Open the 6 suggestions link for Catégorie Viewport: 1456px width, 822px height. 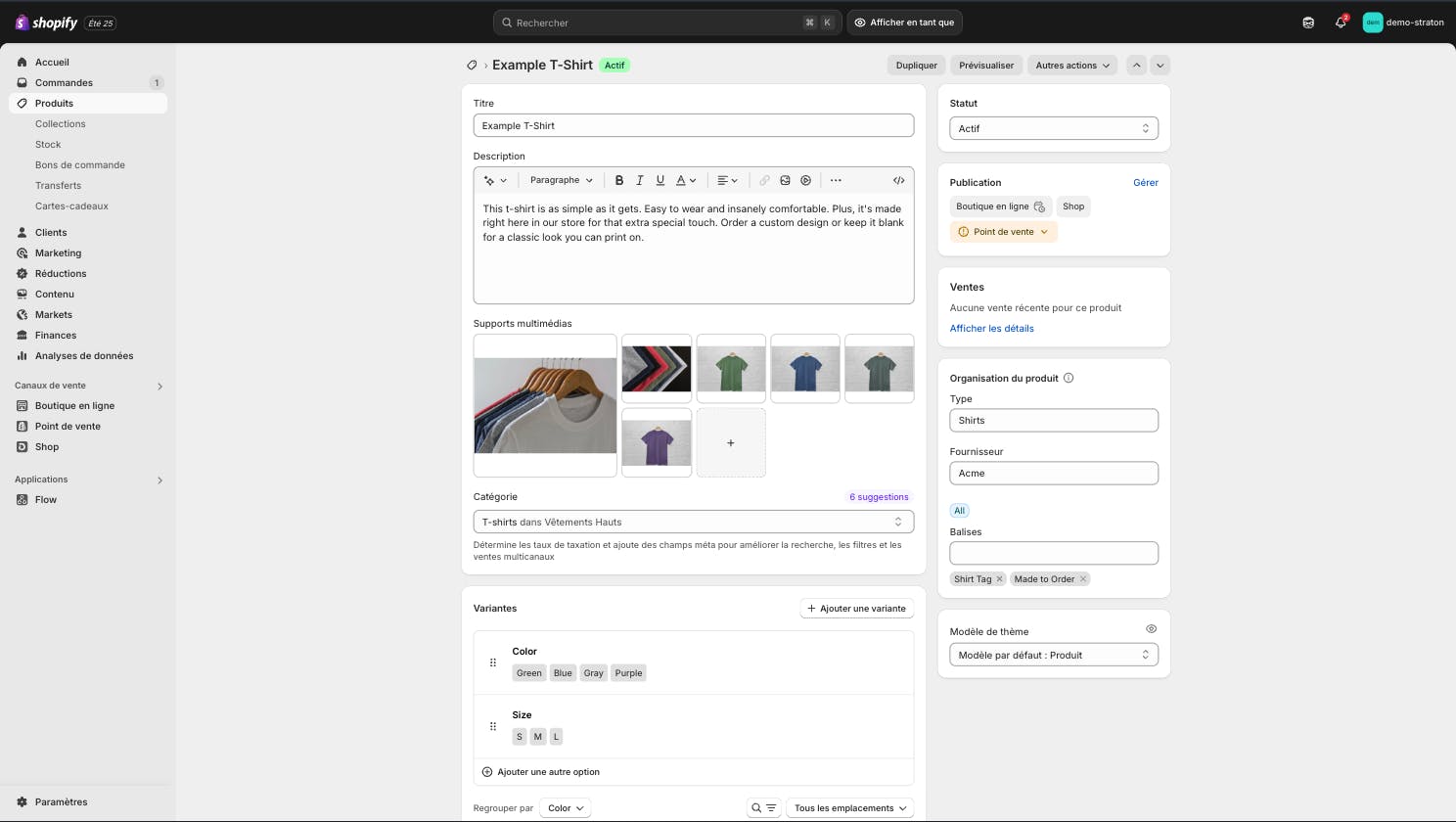tap(878, 496)
